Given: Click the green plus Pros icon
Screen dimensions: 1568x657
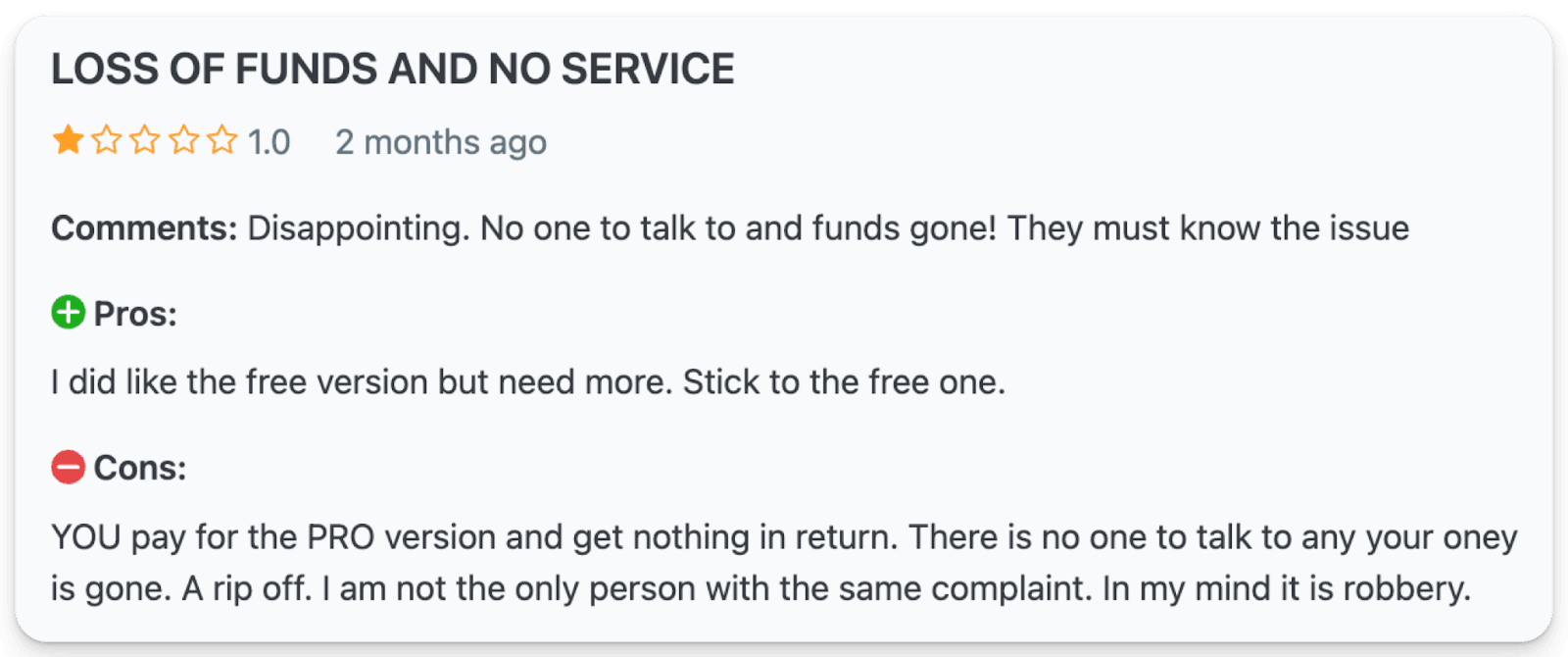Looking at the screenshot, I should click(69, 314).
